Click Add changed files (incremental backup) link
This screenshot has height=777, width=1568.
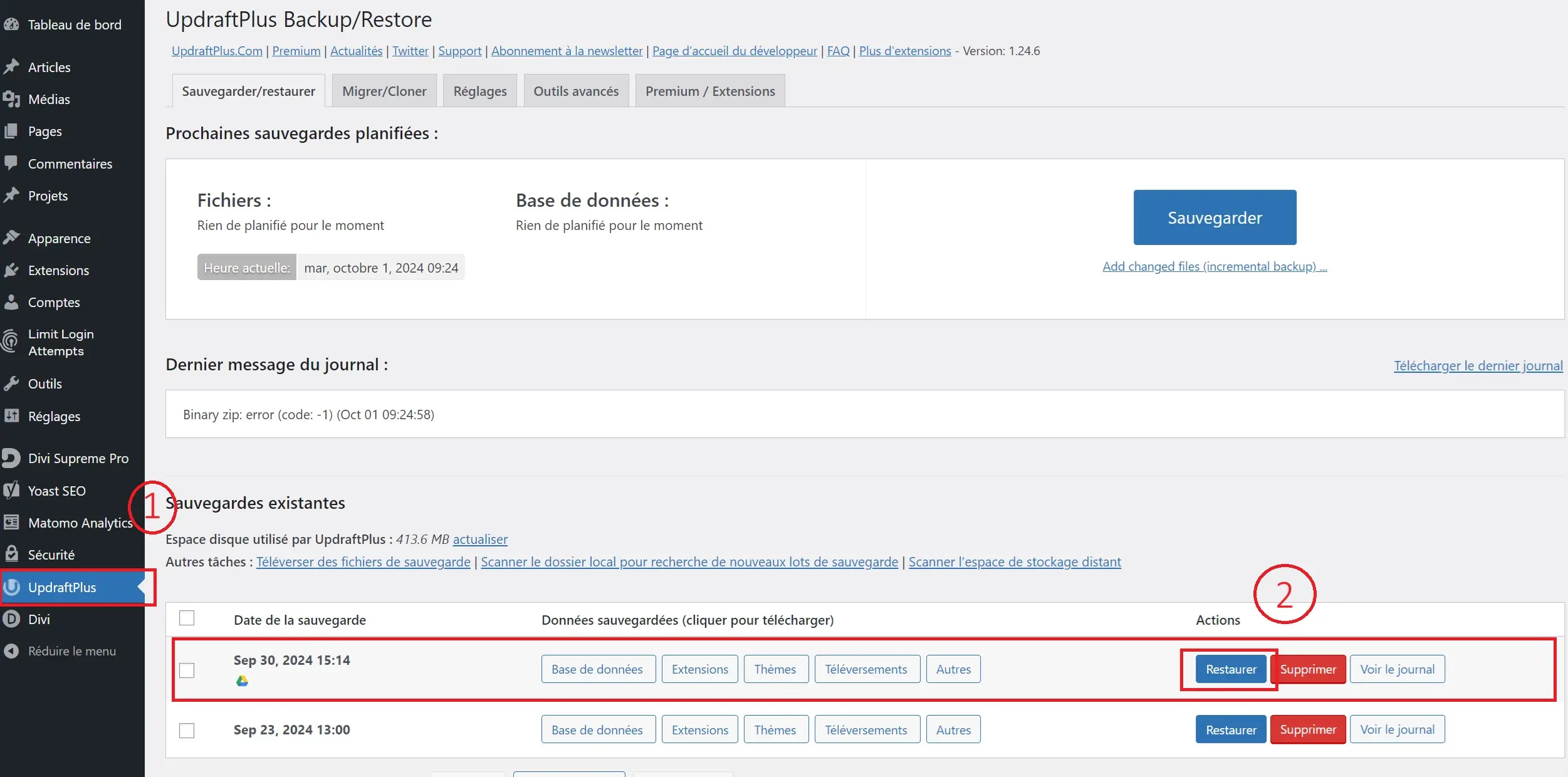(x=1215, y=266)
